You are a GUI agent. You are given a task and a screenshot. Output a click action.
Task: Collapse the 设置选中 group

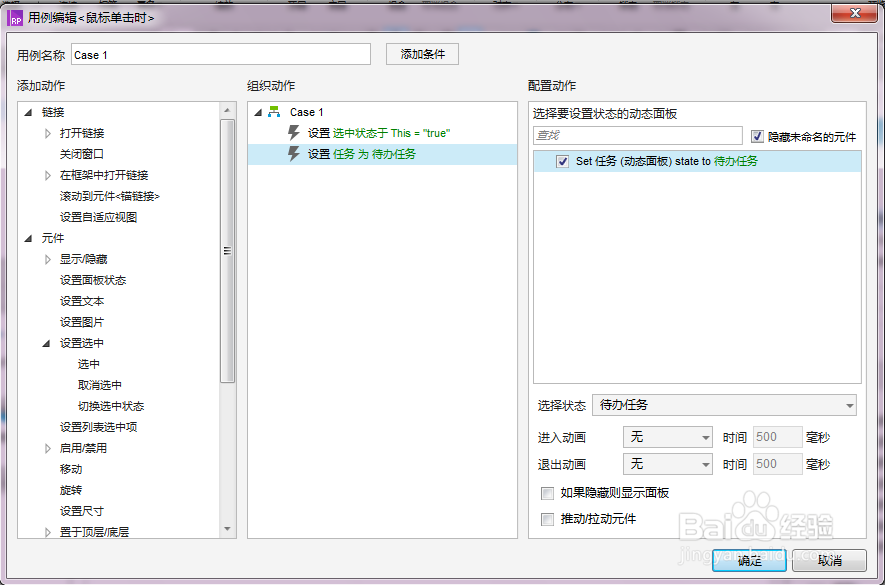[x=47, y=343]
